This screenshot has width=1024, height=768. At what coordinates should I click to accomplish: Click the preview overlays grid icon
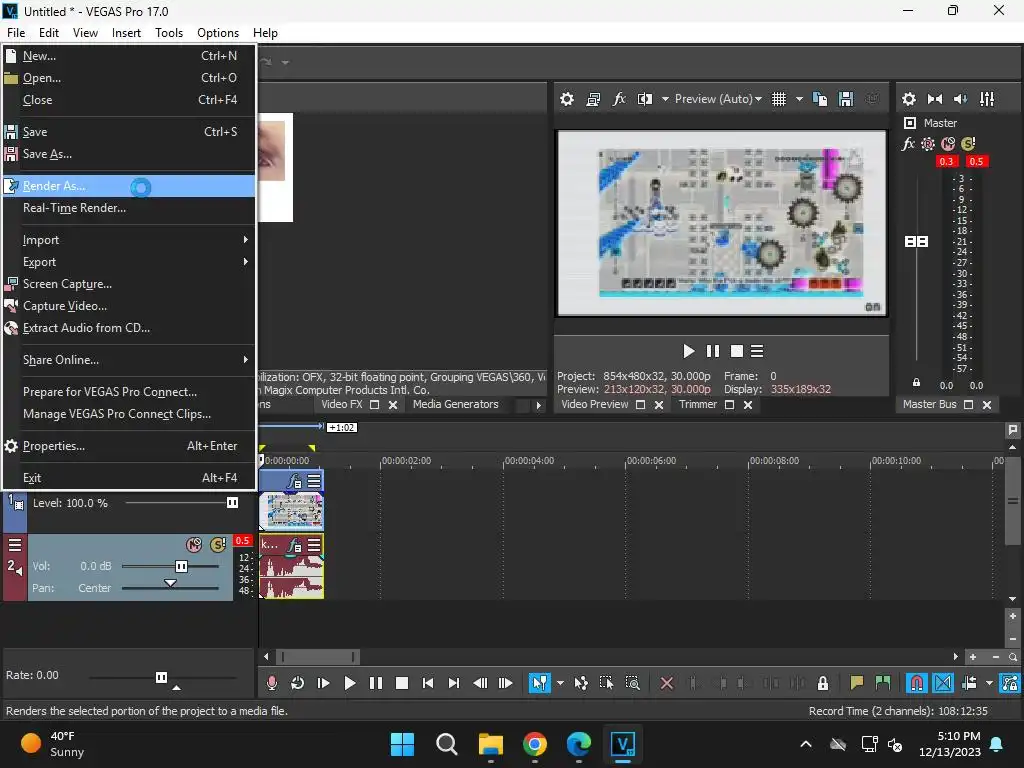[778, 99]
